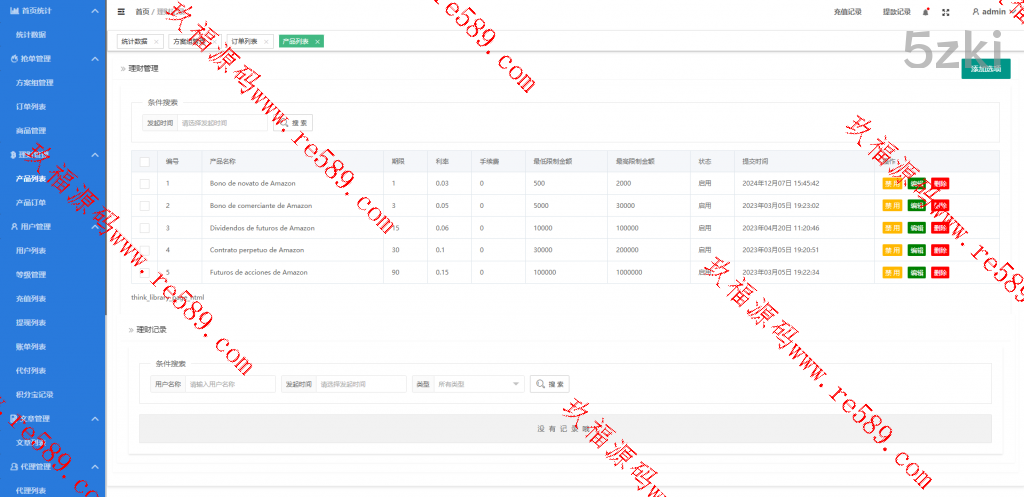Click the 用户名称 input field
The image size is (1024, 497).
click(230, 383)
